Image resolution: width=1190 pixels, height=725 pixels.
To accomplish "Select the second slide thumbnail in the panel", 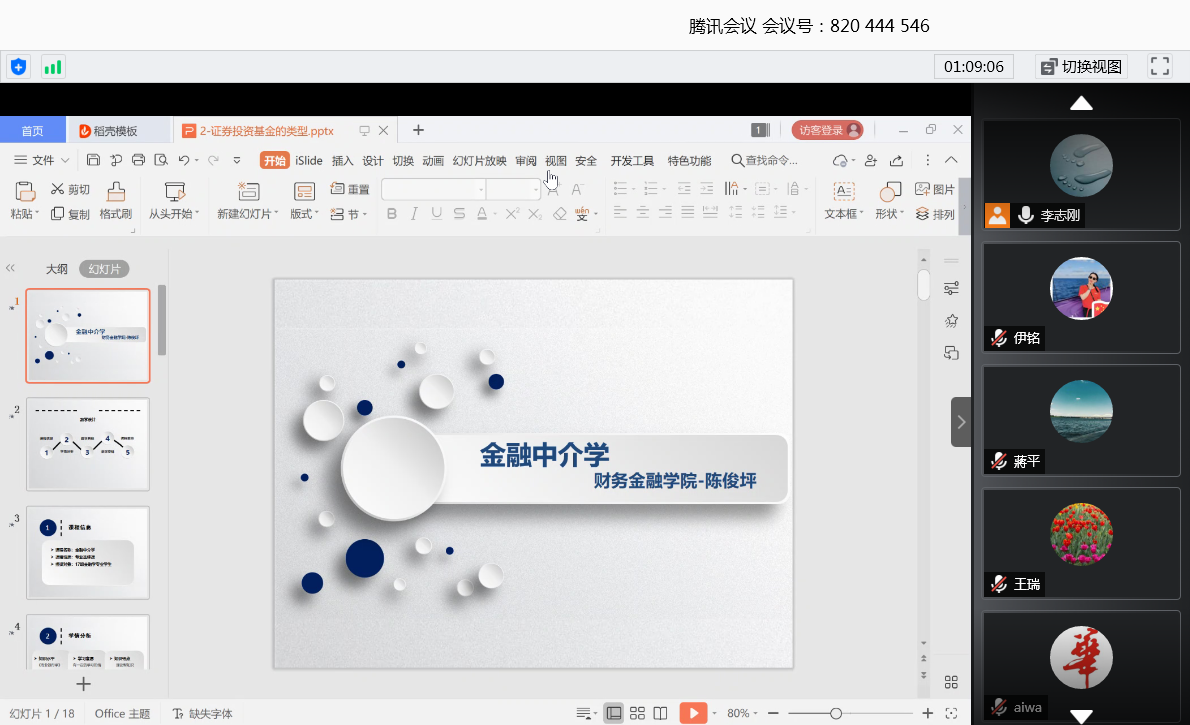I will tap(88, 443).
